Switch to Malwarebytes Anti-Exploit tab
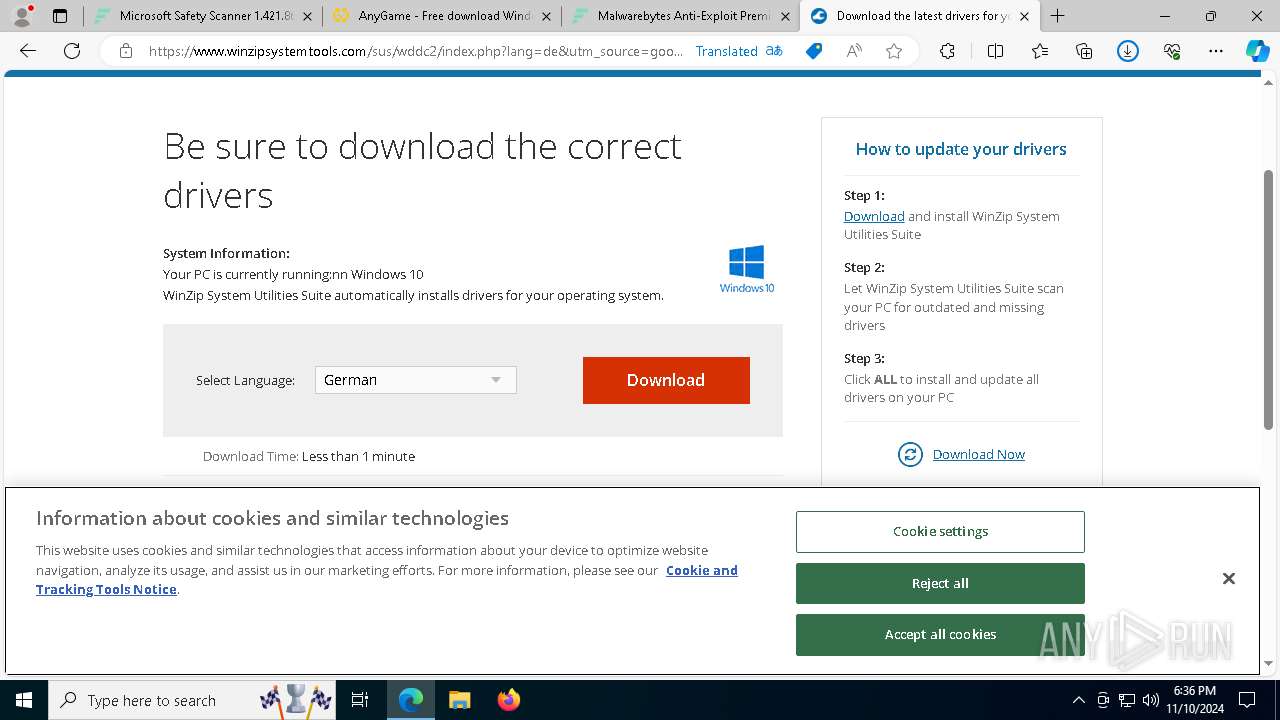Screen dimensions: 1280x720 [681, 16]
